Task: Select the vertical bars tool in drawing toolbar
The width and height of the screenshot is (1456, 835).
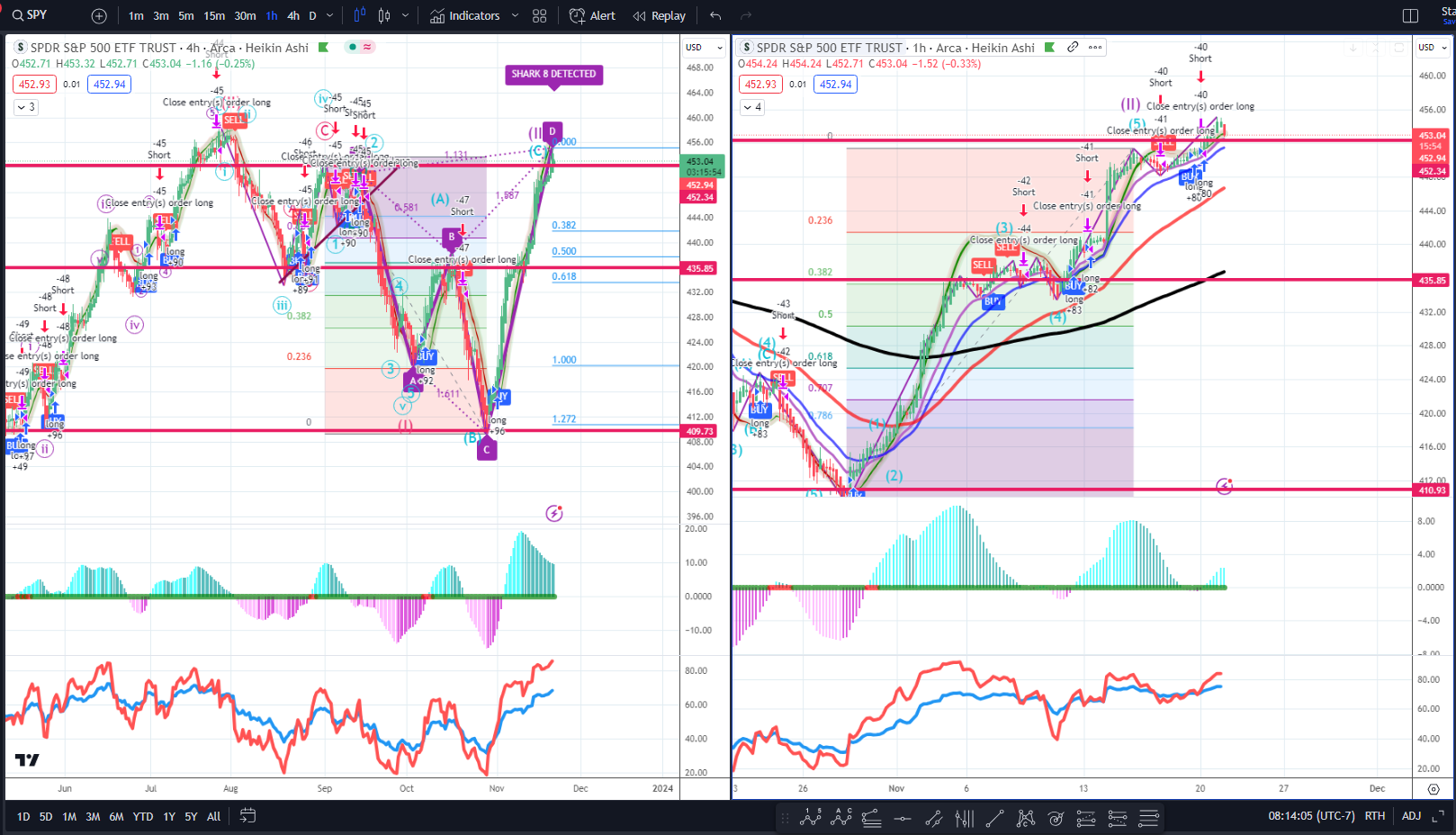Action: [965, 819]
